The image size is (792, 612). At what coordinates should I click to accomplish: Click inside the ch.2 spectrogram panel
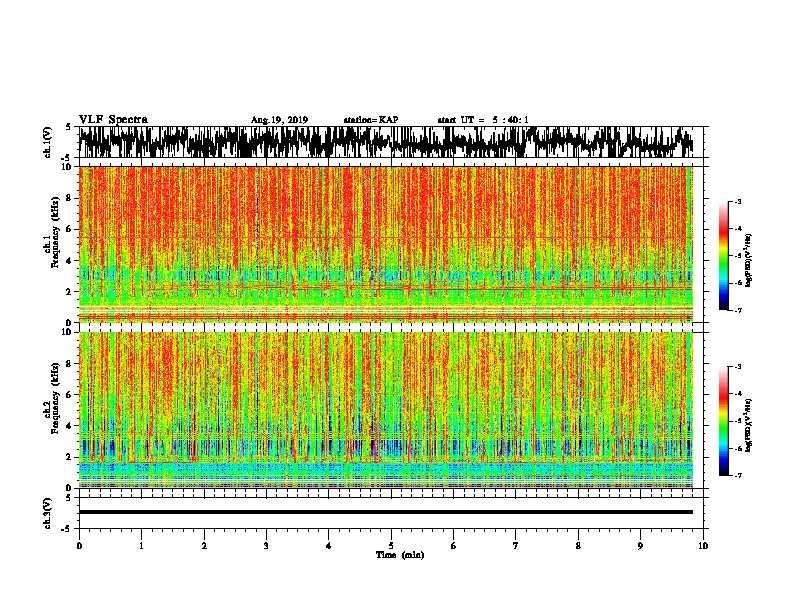click(386, 410)
